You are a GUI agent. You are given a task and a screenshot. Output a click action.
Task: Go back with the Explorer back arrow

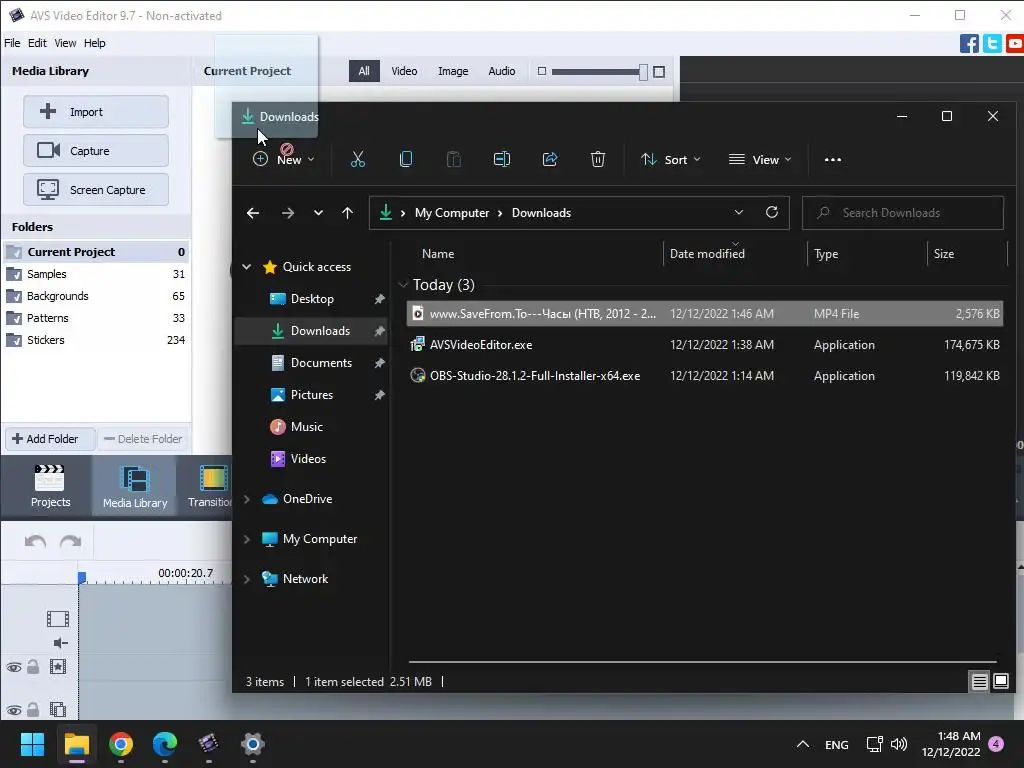click(x=253, y=213)
